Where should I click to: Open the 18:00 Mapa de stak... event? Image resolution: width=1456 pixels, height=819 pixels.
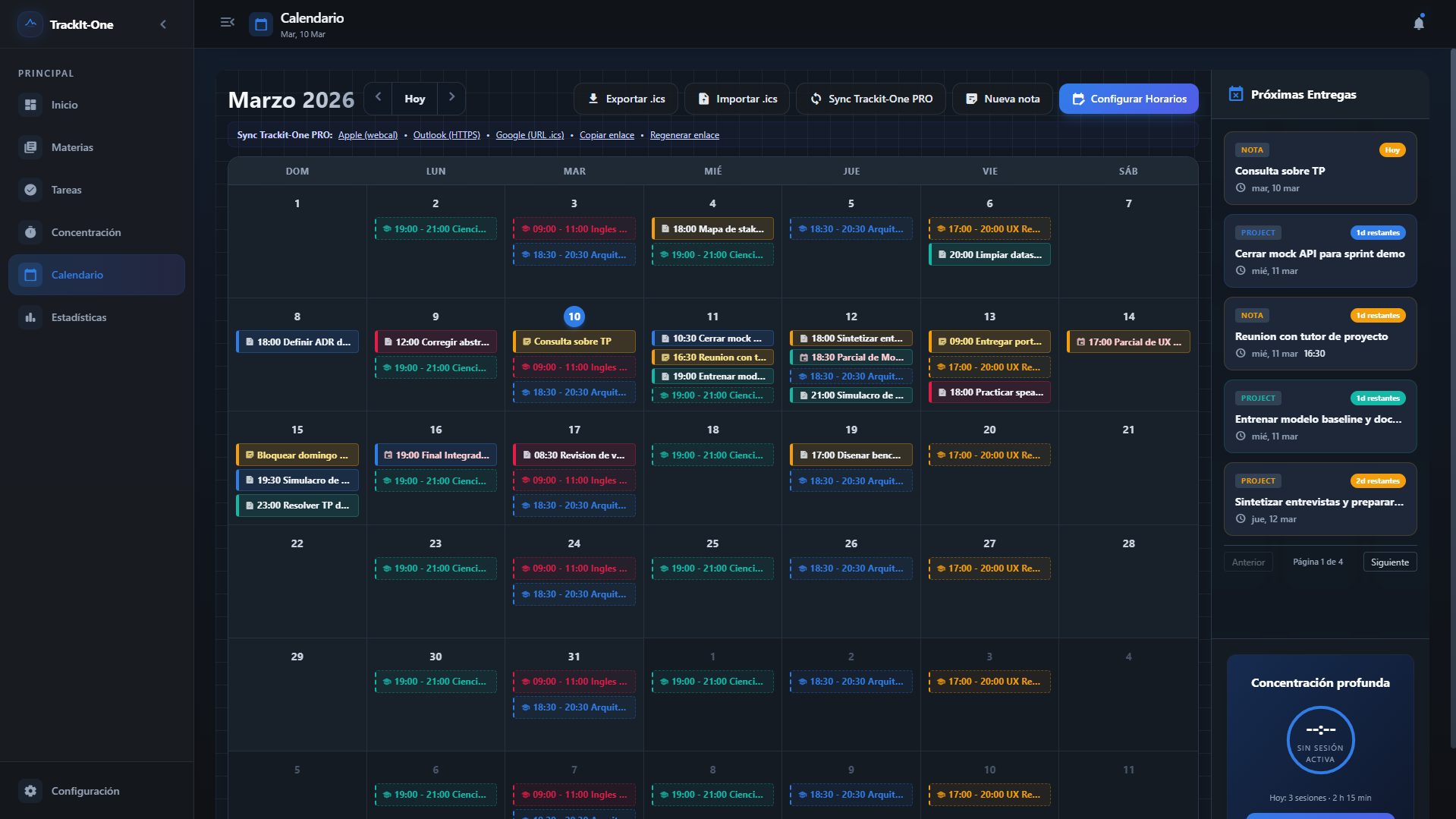(712, 228)
